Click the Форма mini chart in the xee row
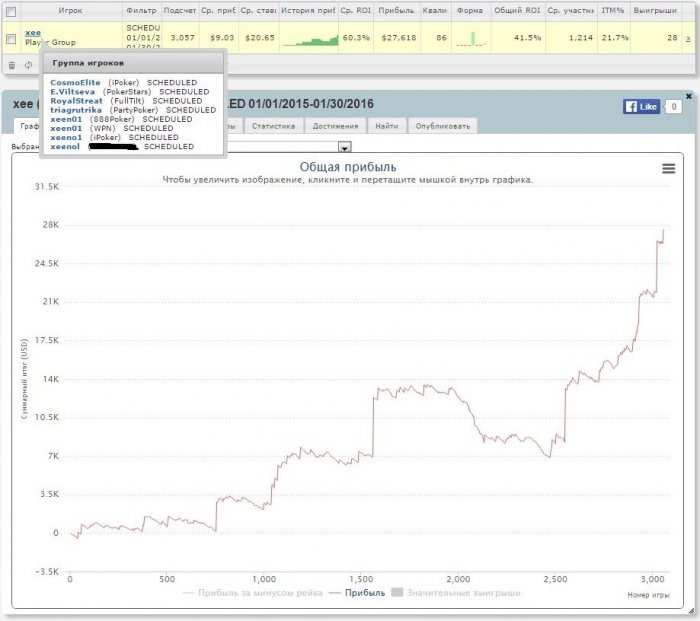Viewport: 700px width, 621px height. 471,39
